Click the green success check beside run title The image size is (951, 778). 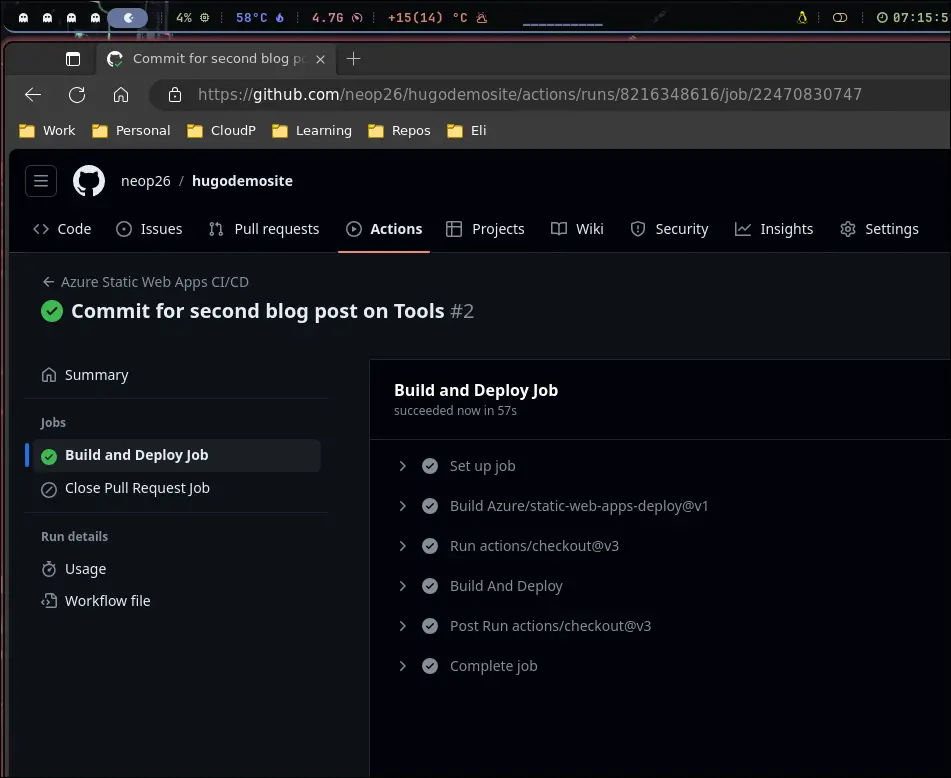52,311
